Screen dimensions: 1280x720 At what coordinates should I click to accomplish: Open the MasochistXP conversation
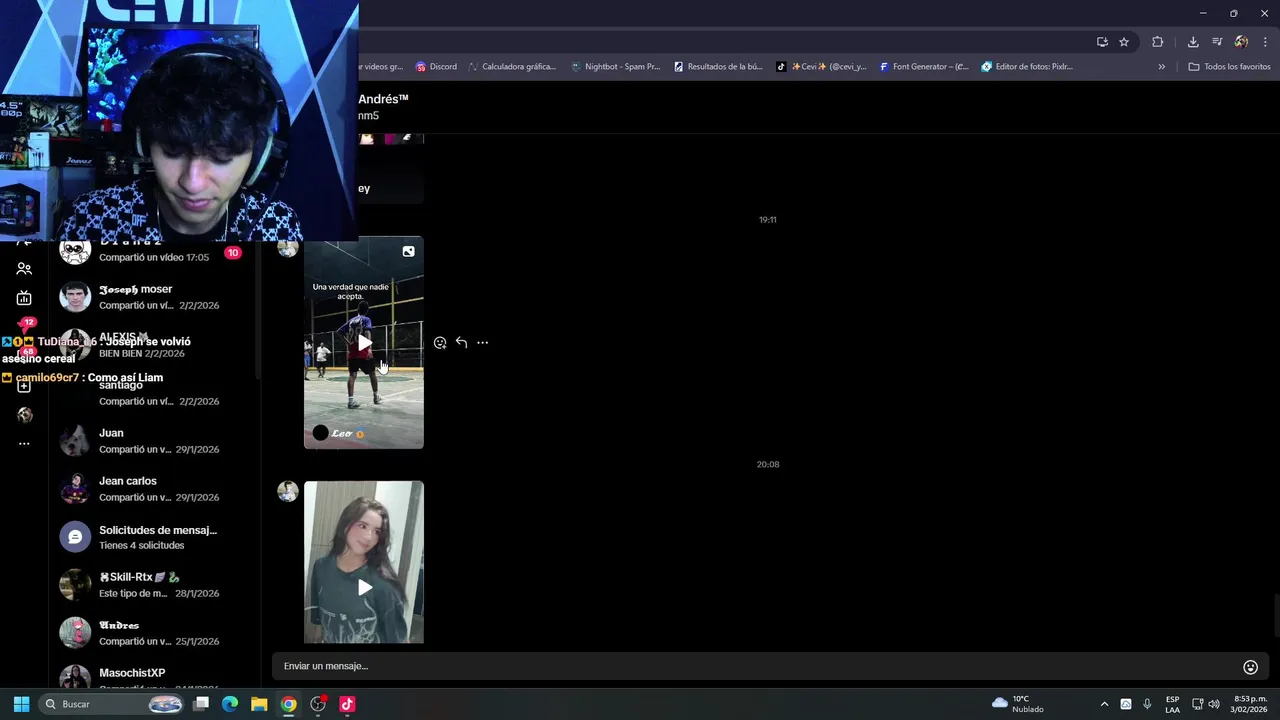pyautogui.click(x=155, y=677)
